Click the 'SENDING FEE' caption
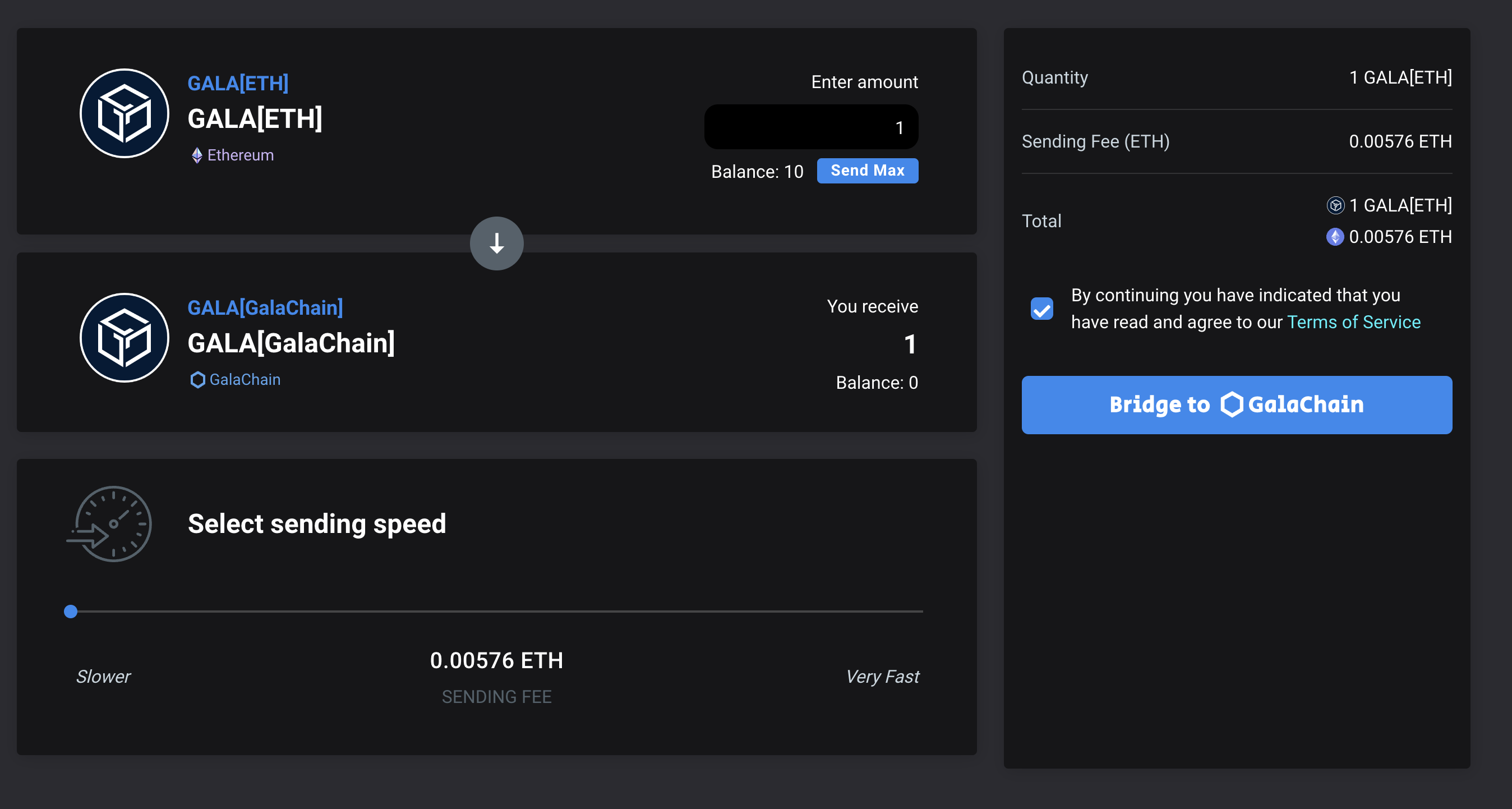Image resolution: width=1512 pixels, height=809 pixels. click(x=496, y=697)
